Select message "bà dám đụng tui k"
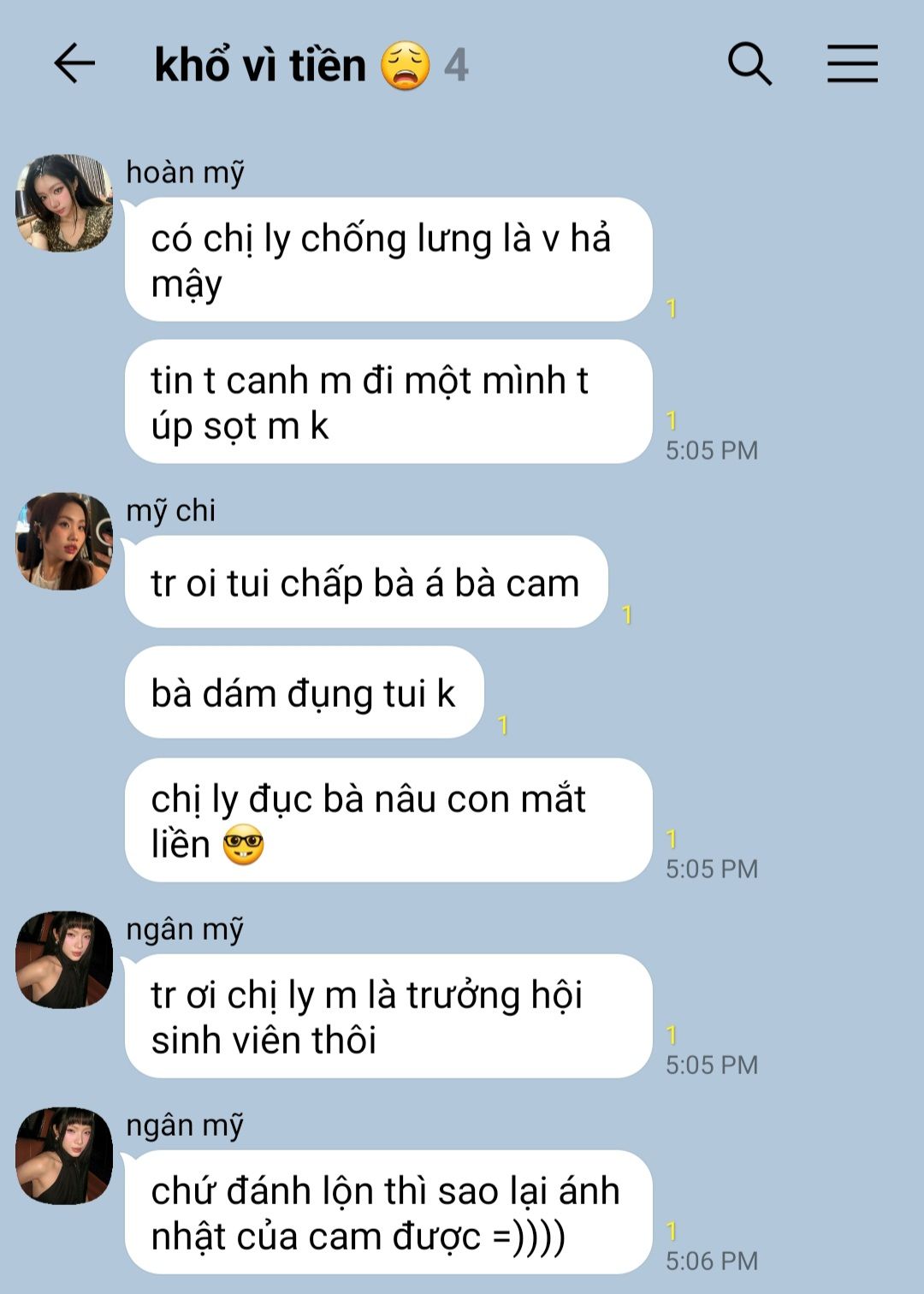Screen dimensions: 924x1294 click(x=305, y=692)
